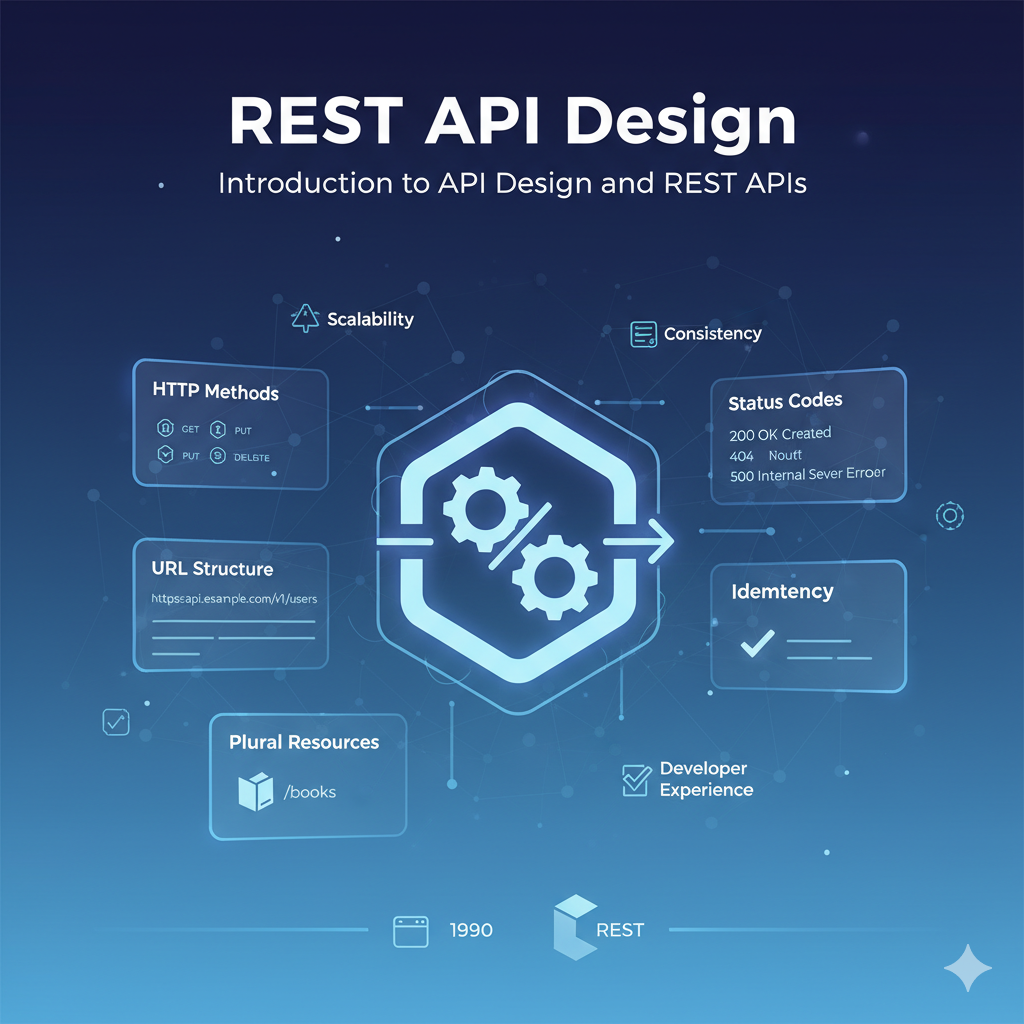Toggle the Developer Experience checkbox

click(637, 780)
